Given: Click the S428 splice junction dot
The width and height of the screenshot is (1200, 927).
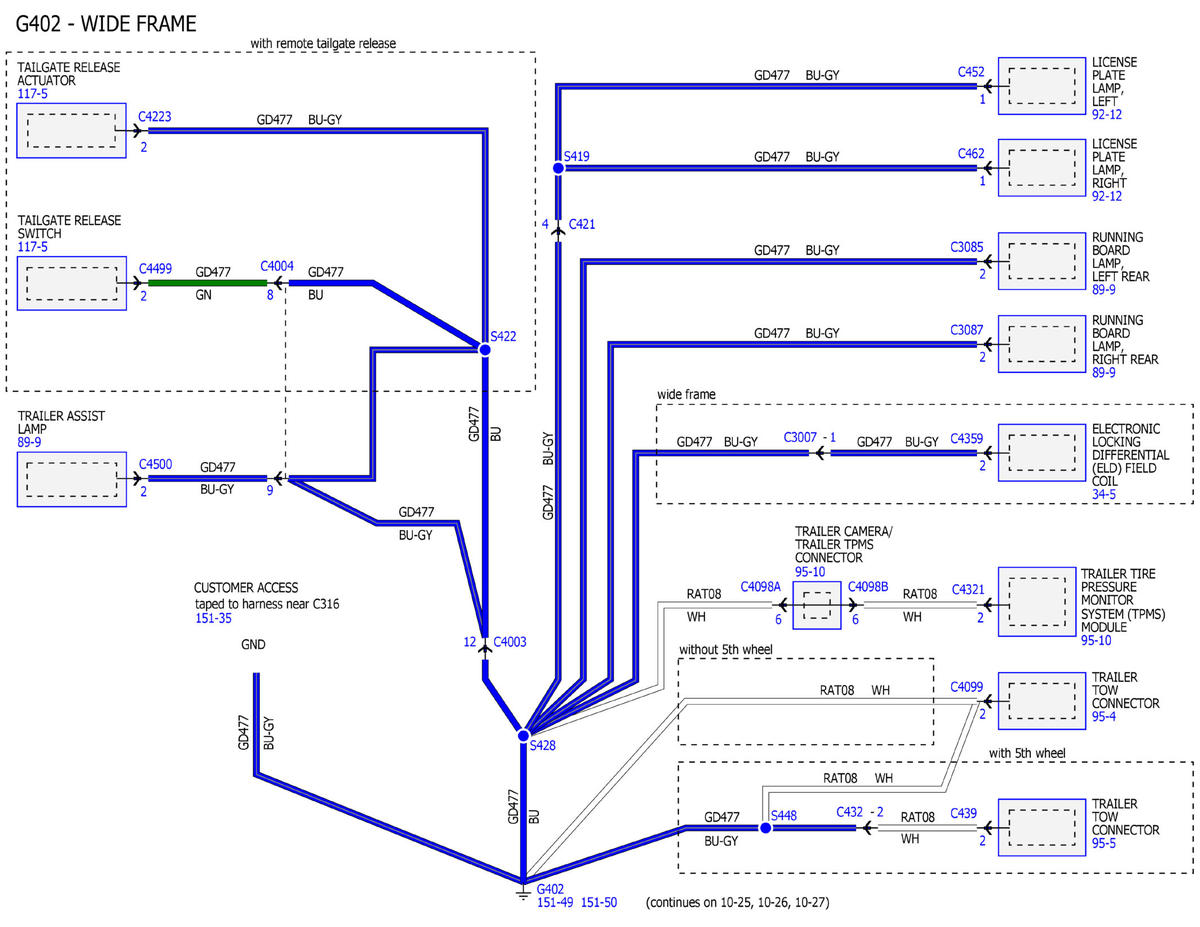Looking at the screenshot, I should (523, 735).
